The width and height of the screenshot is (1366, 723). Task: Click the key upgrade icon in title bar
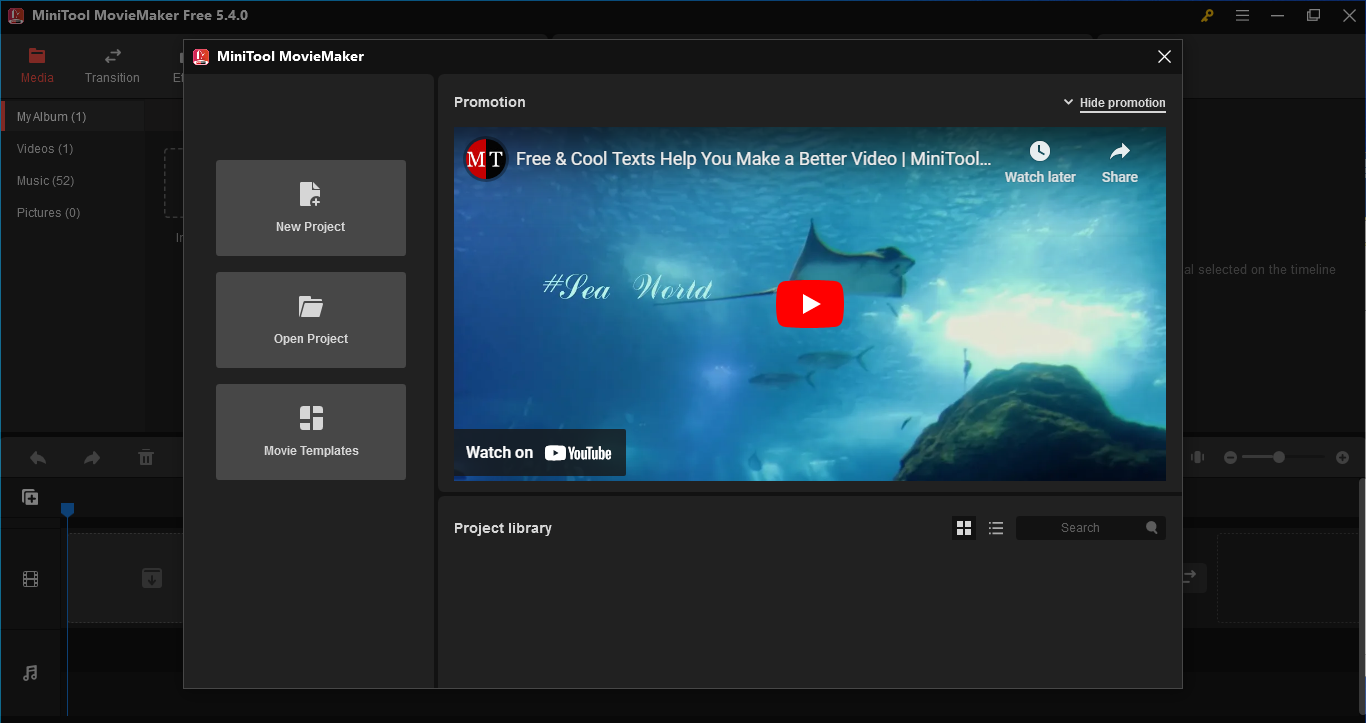[1208, 16]
